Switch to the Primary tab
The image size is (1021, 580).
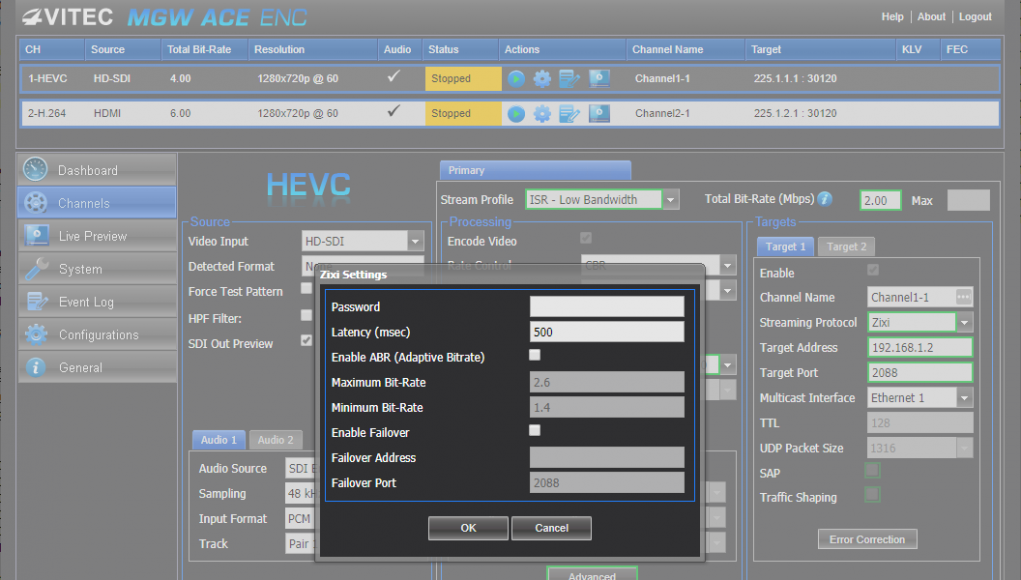coord(535,170)
